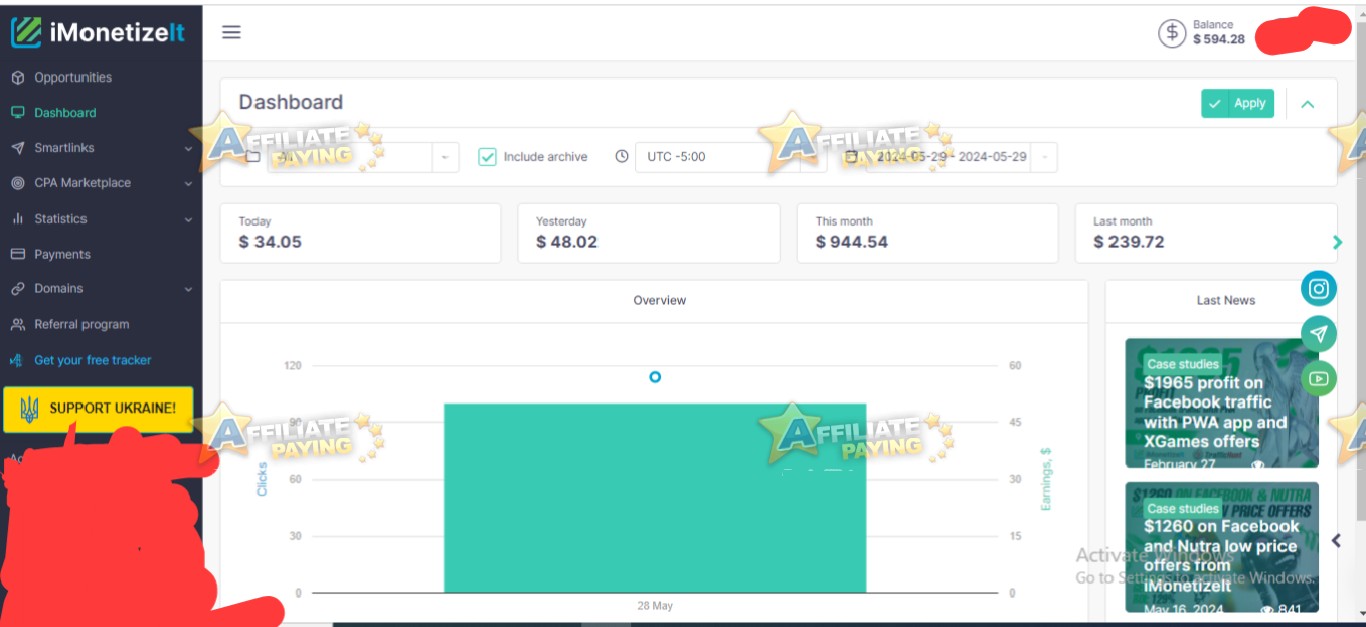Open the Telegram social icon

1319,334
